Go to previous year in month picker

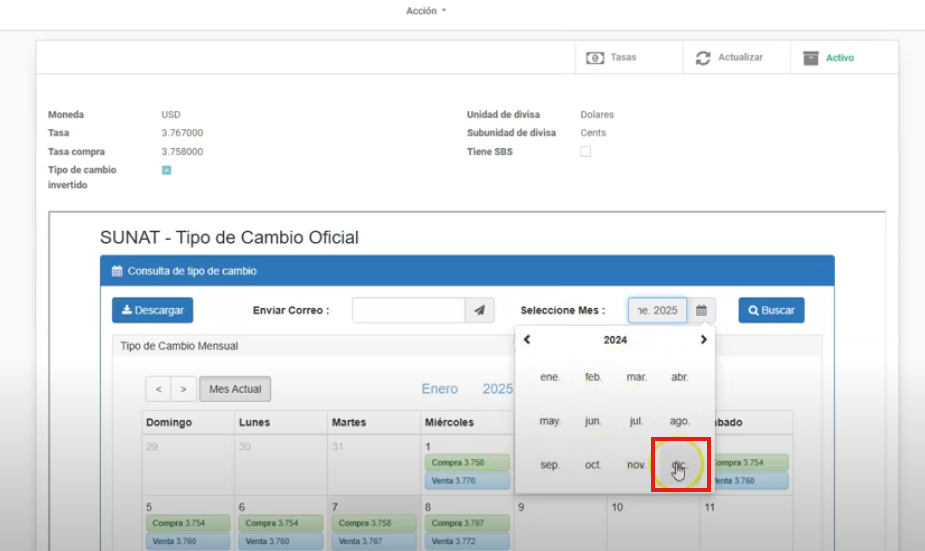click(x=527, y=340)
